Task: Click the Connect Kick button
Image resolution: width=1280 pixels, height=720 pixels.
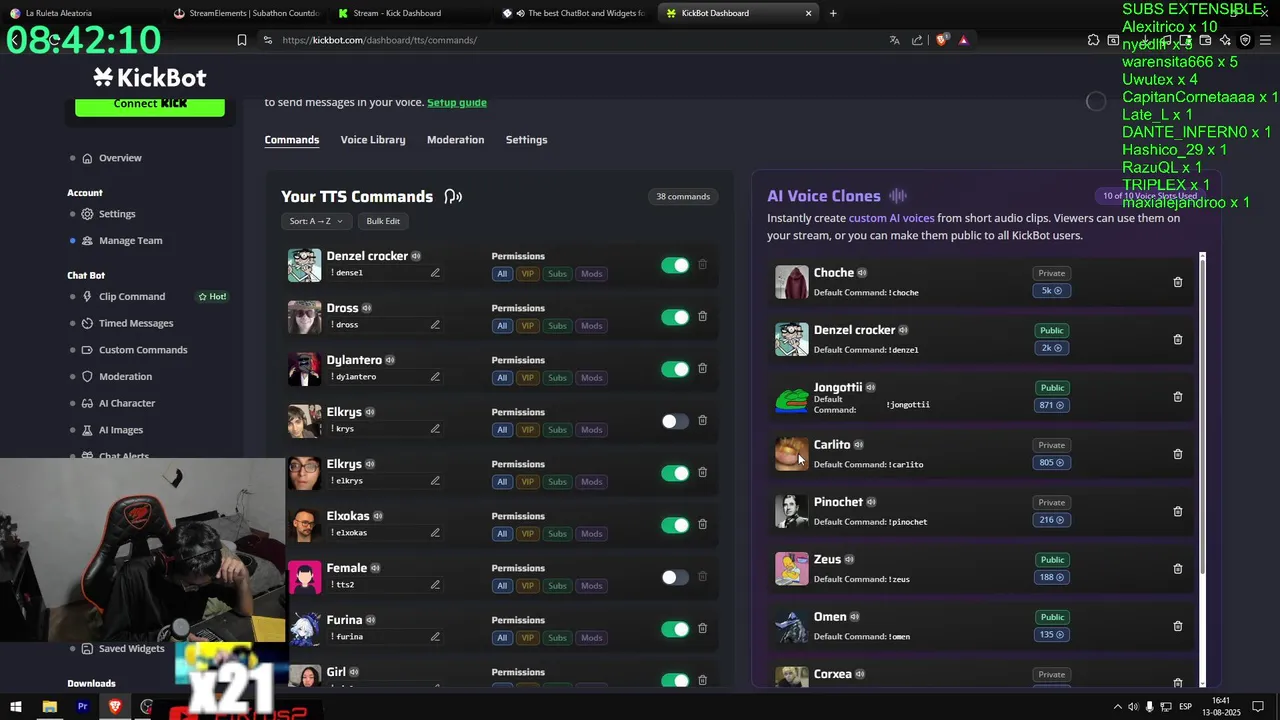Action: click(150, 104)
